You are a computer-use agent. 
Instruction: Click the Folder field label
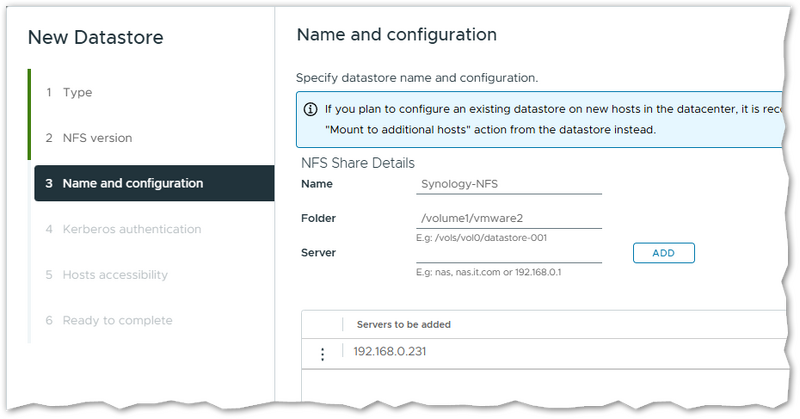tap(318, 218)
